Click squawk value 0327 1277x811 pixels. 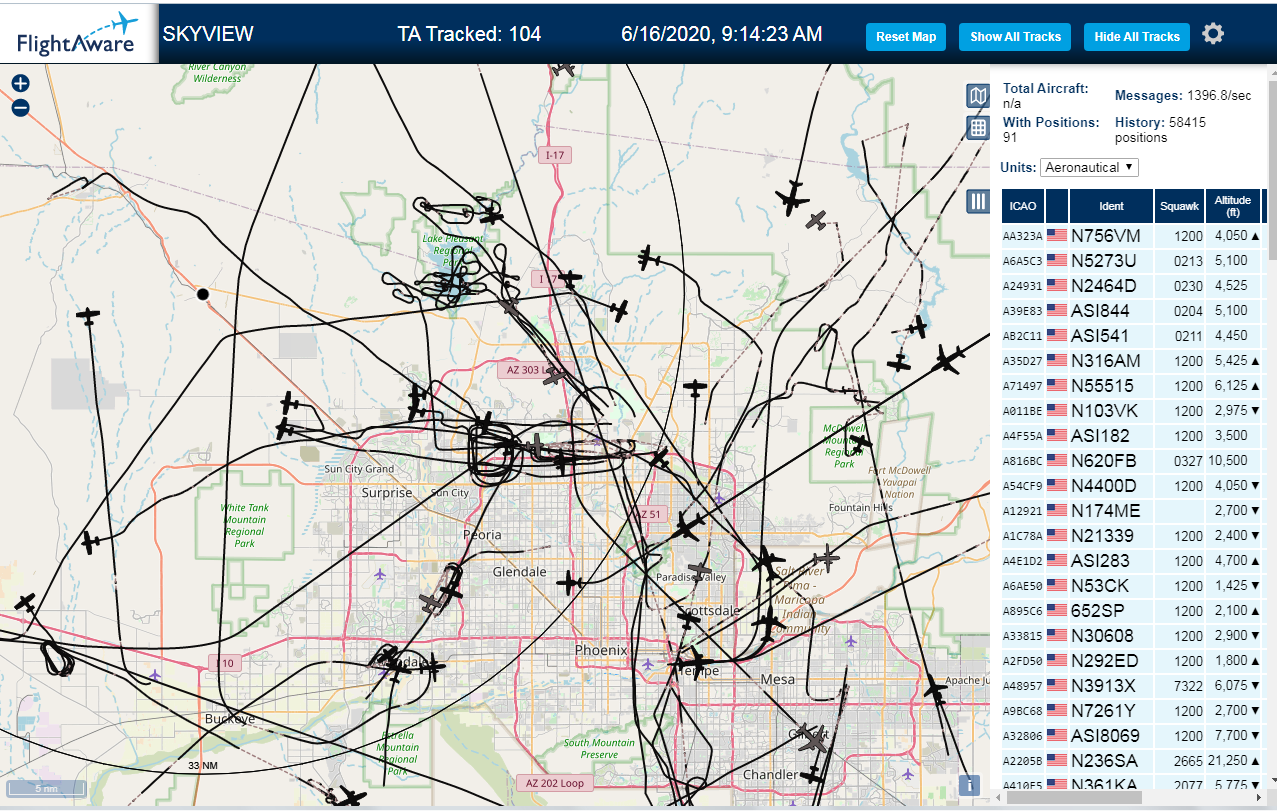click(1189, 461)
